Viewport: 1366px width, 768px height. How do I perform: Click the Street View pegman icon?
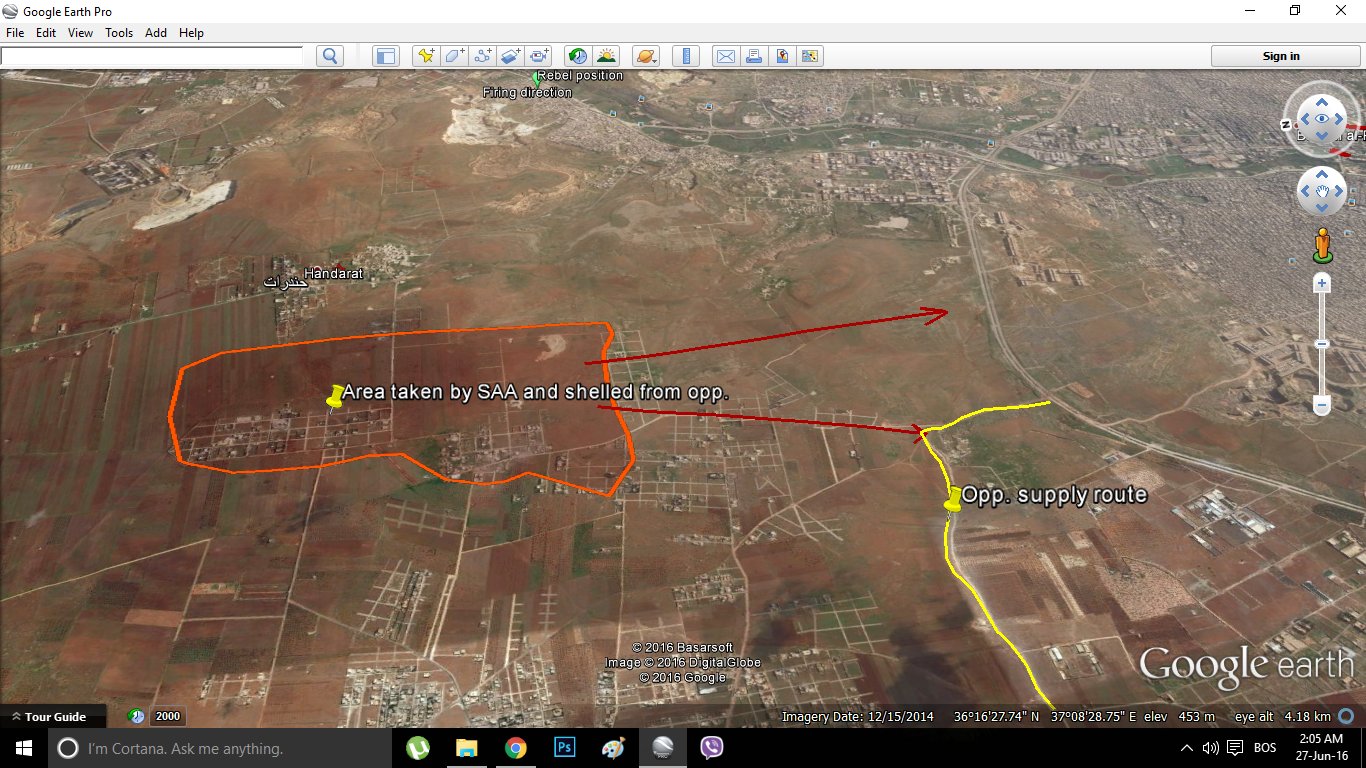pos(1322,245)
